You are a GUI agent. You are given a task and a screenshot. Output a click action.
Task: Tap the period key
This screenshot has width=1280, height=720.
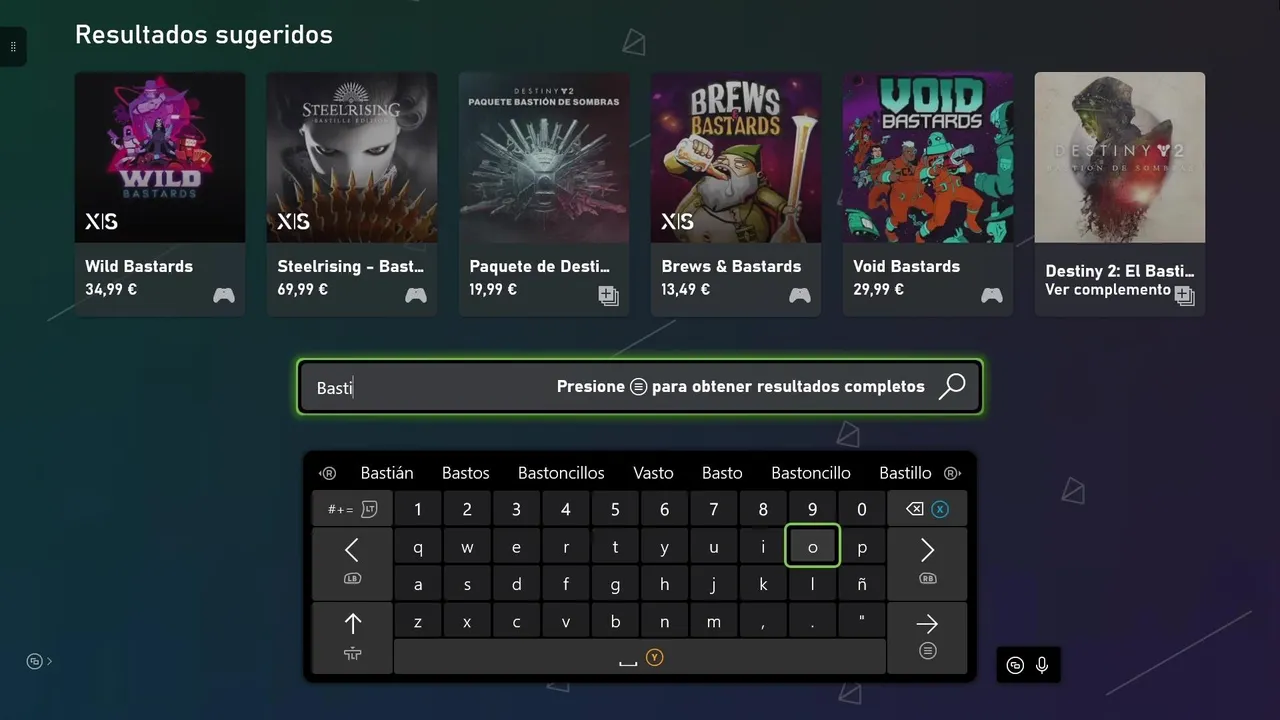coord(812,621)
